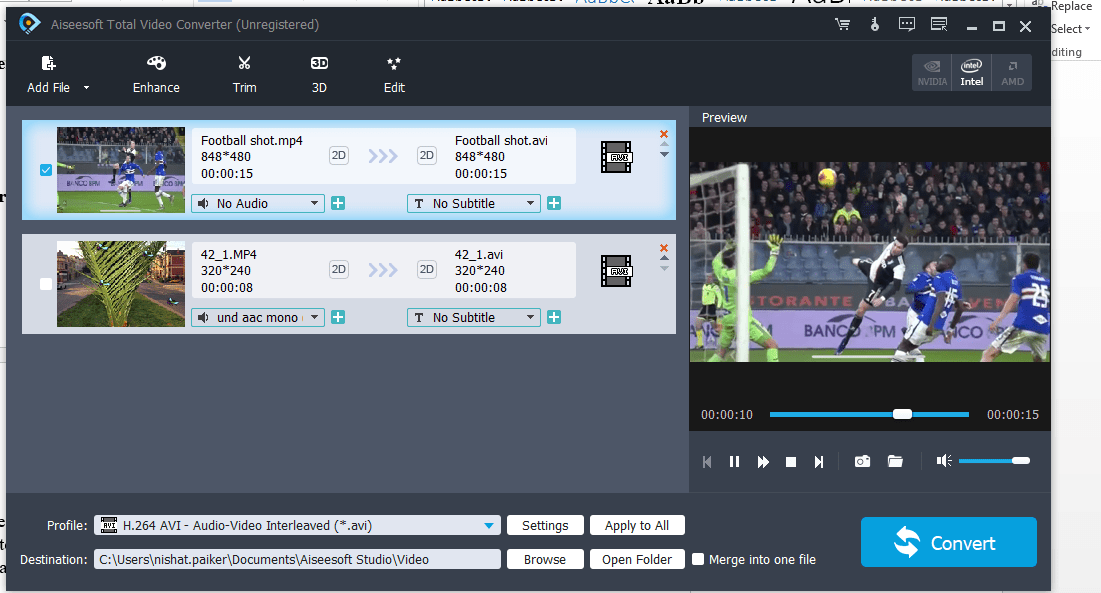
Task: Remove Football shot.mp4 from list
Action: 664,134
